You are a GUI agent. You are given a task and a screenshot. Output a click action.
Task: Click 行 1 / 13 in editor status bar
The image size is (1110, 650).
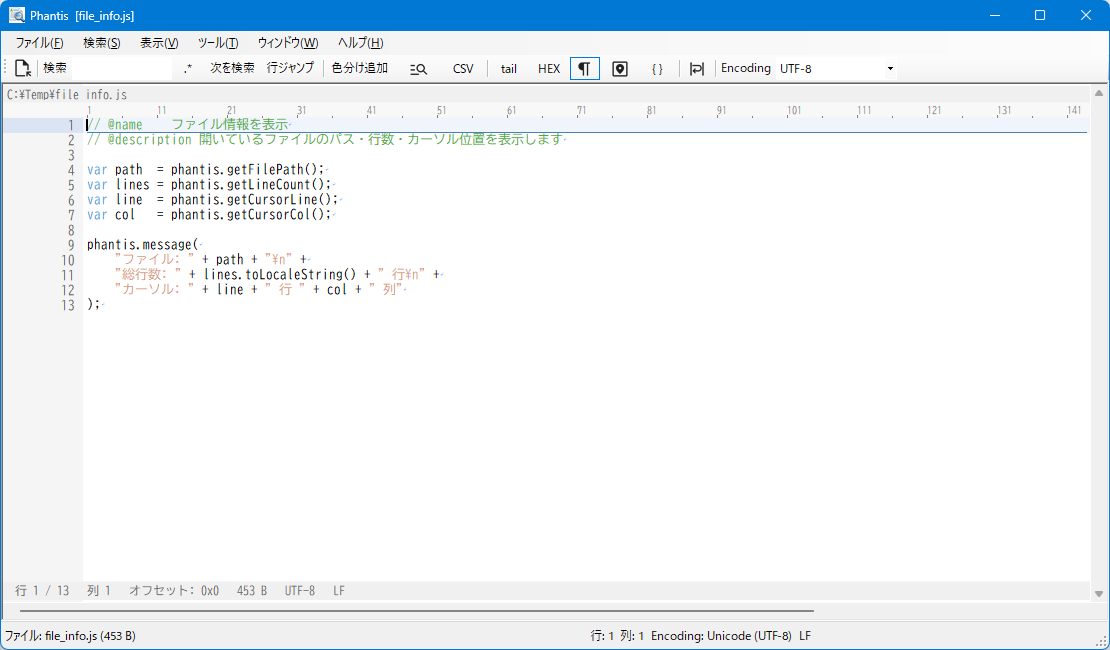coord(42,591)
